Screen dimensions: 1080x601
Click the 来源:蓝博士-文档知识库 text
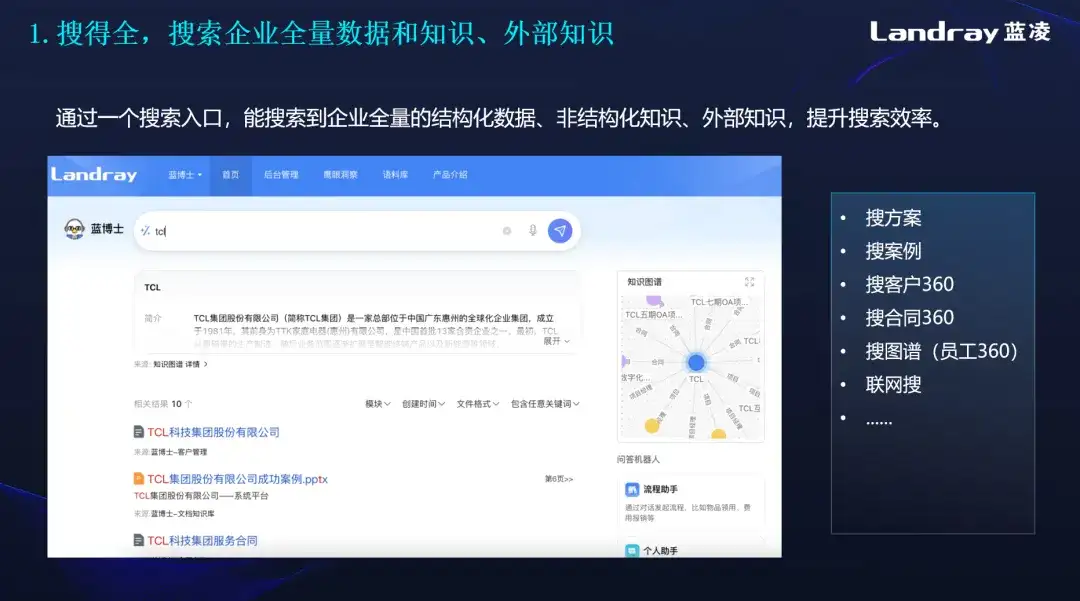174,514
